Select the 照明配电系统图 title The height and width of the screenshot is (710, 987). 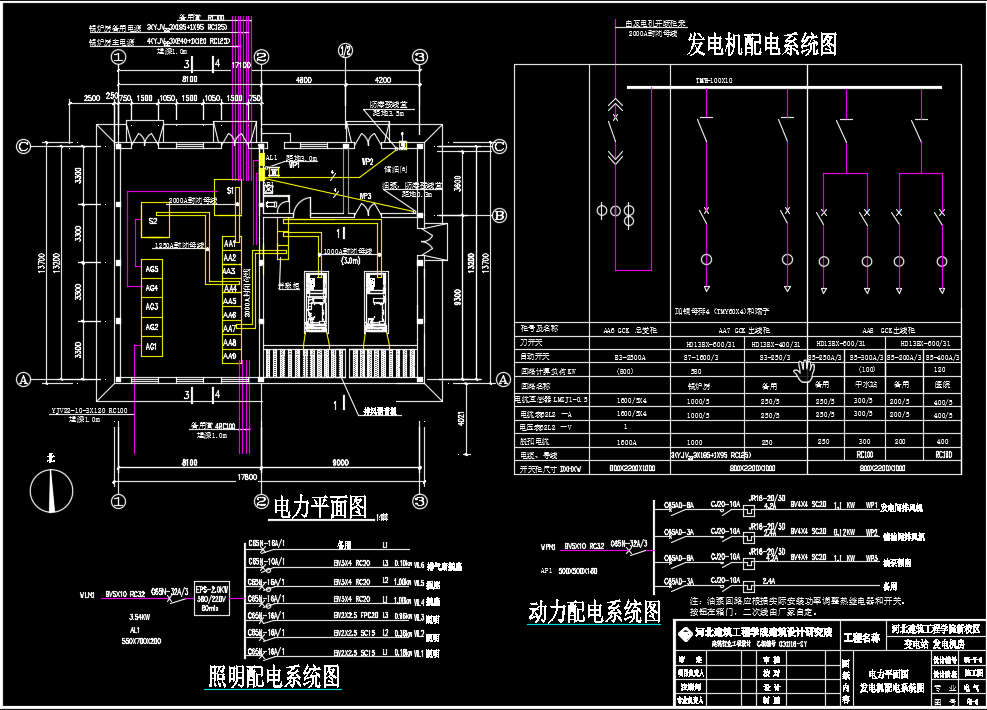(x=274, y=676)
